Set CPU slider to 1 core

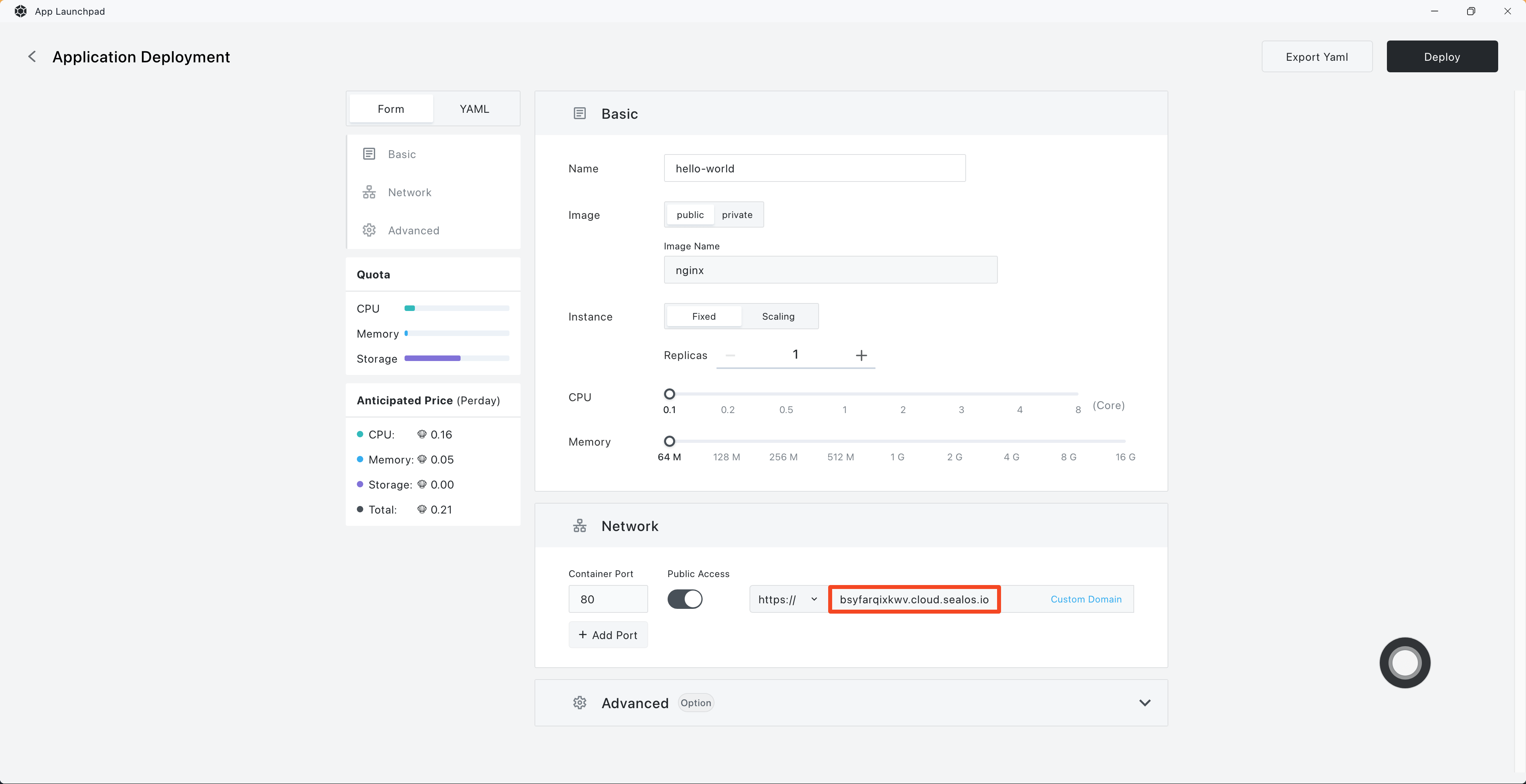[845, 394]
